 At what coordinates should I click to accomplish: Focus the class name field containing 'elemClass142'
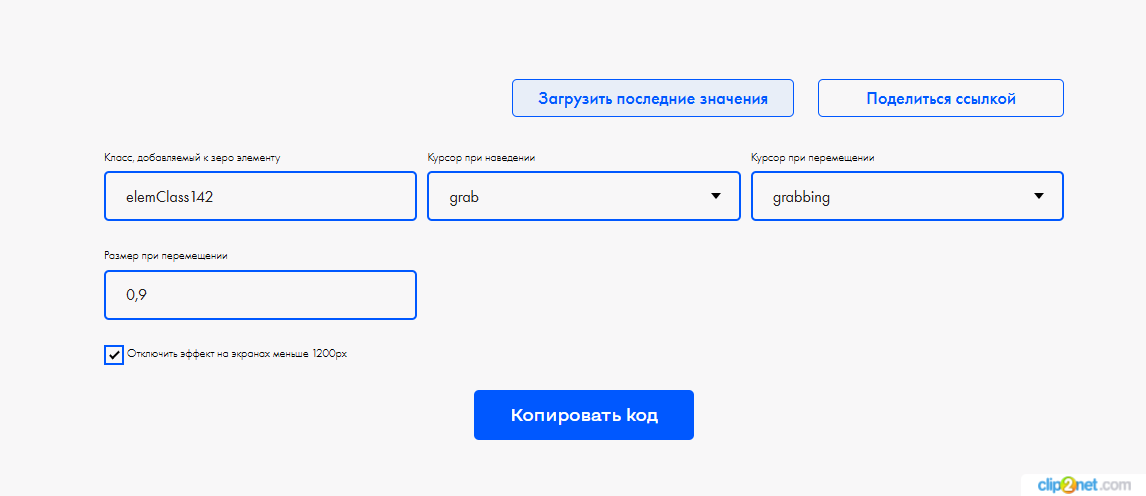[260, 197]
